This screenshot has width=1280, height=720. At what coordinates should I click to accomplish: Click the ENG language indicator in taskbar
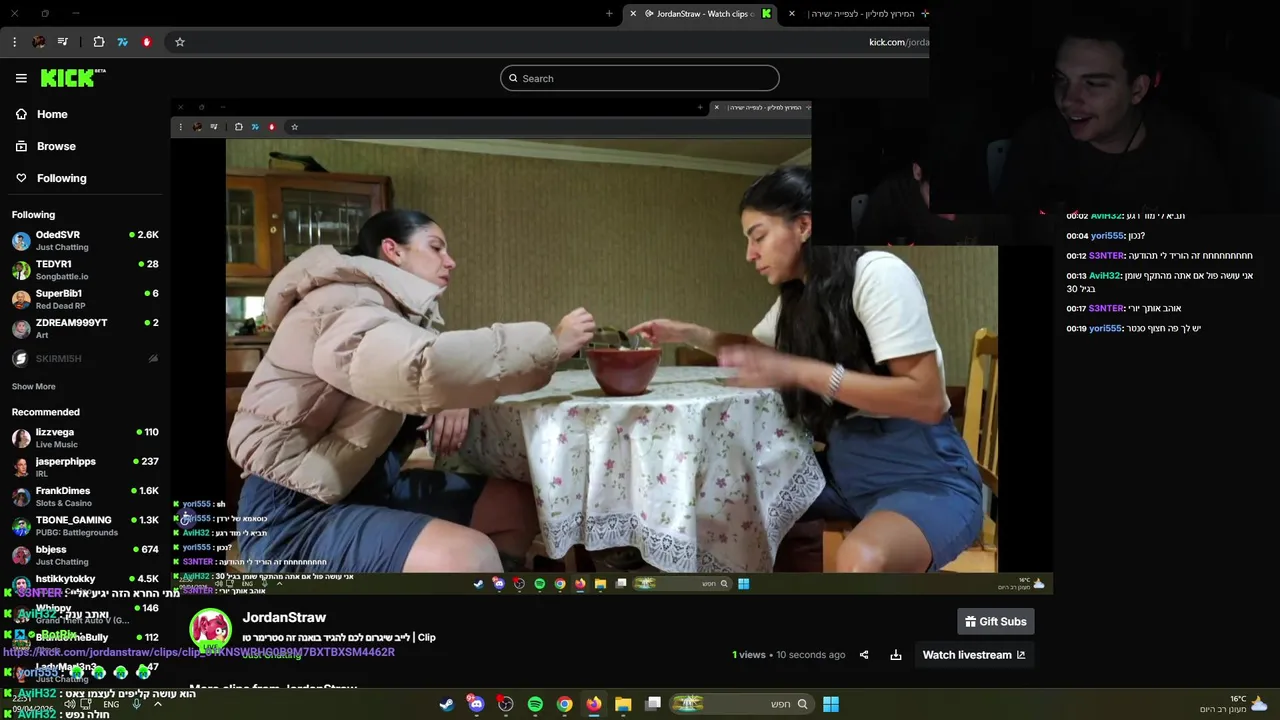[111, 704]
